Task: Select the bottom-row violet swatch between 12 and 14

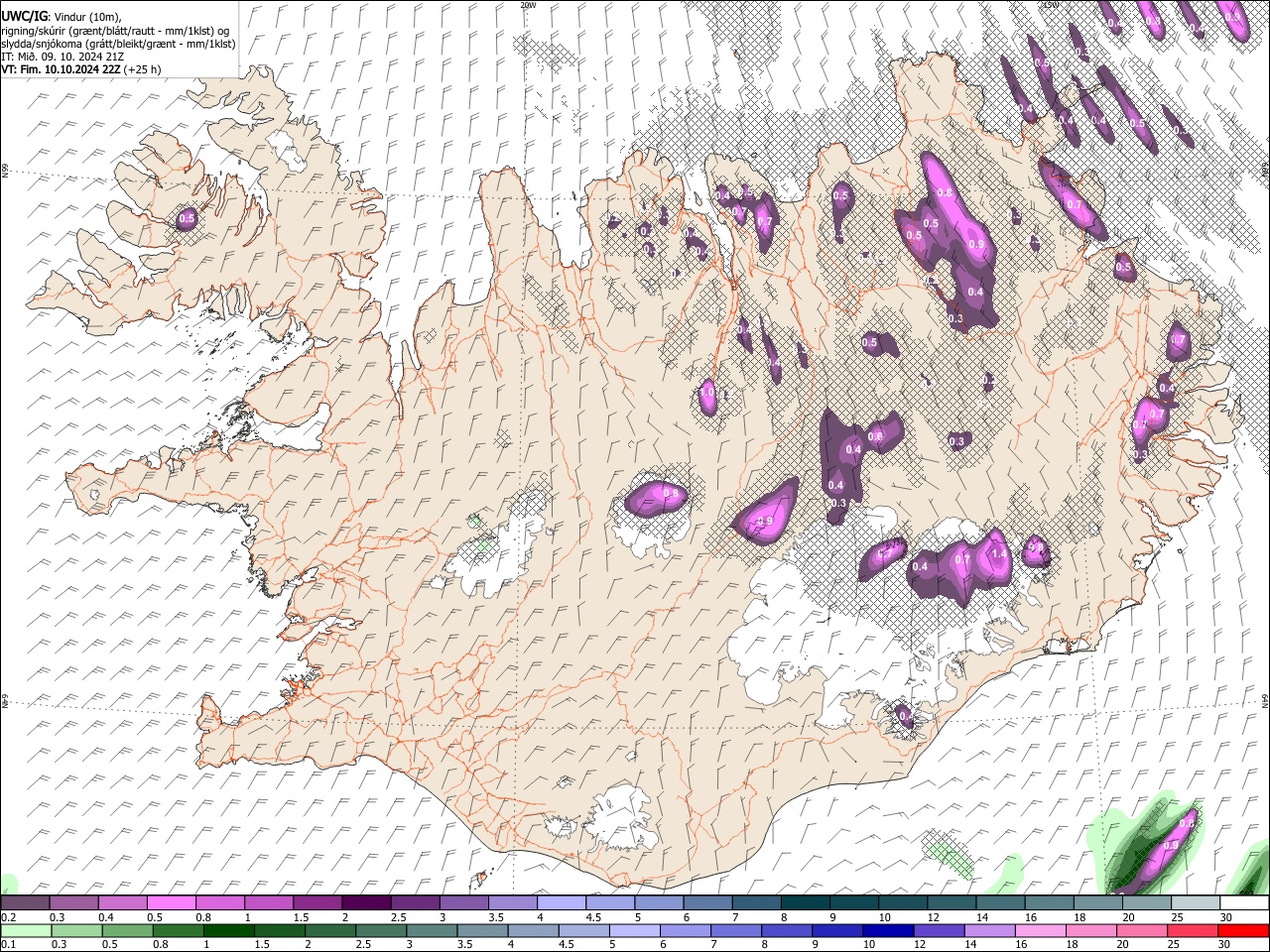Action: tap(939, 930)
